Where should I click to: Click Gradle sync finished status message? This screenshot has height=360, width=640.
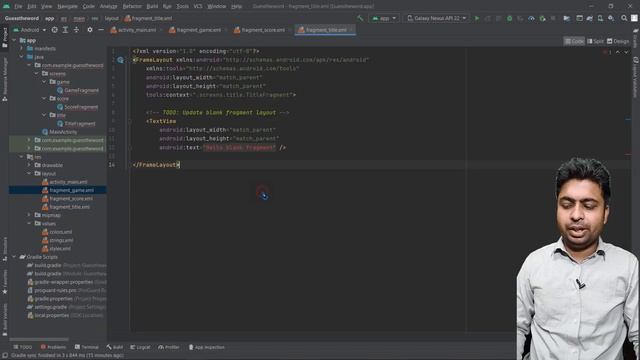click(67, 356)
